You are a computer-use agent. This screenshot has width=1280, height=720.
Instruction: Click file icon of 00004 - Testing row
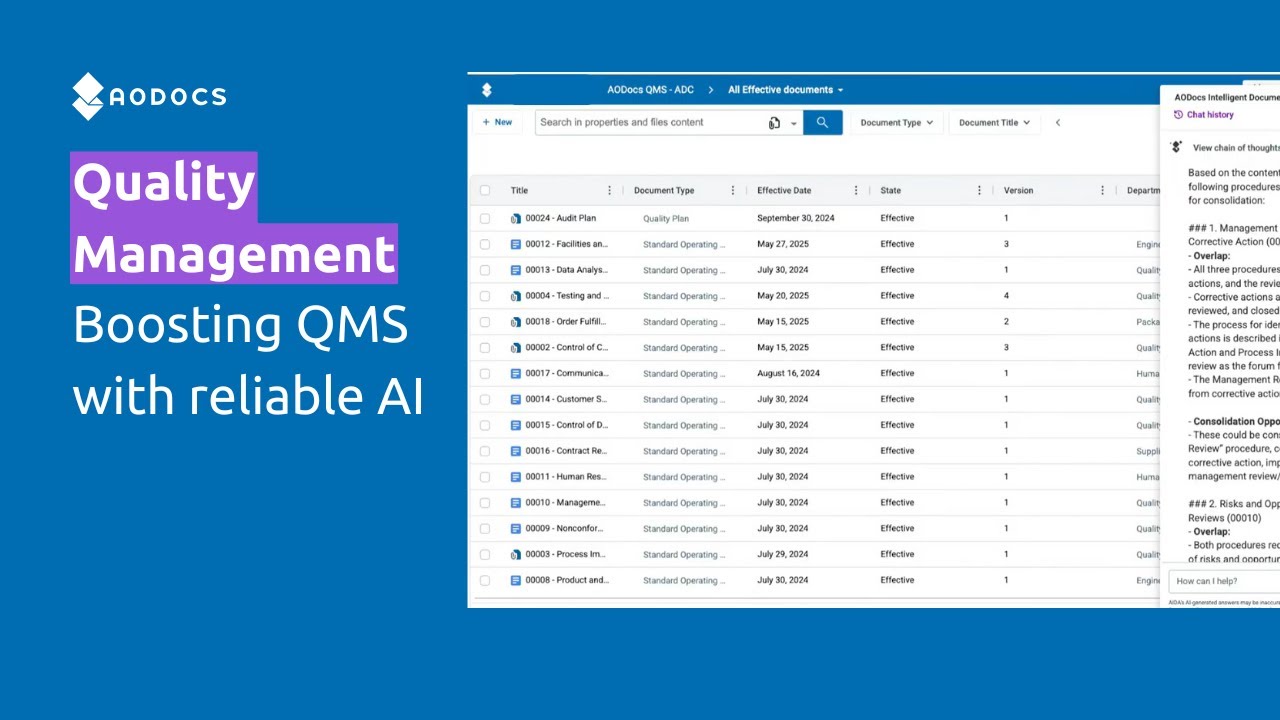pyautogui.click(x=516, y=296)
